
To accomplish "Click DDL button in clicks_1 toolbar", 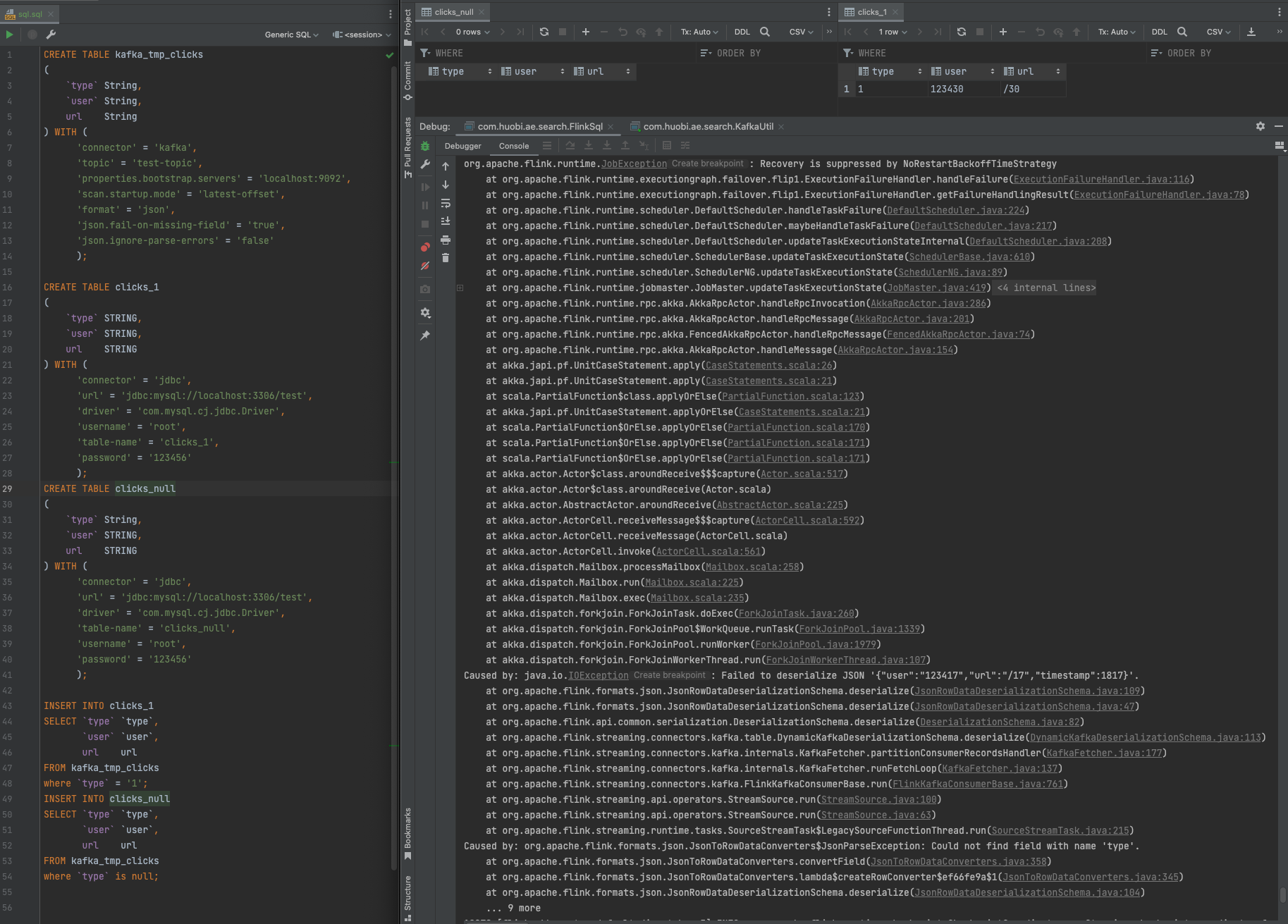I will (x=1160, y=32).
